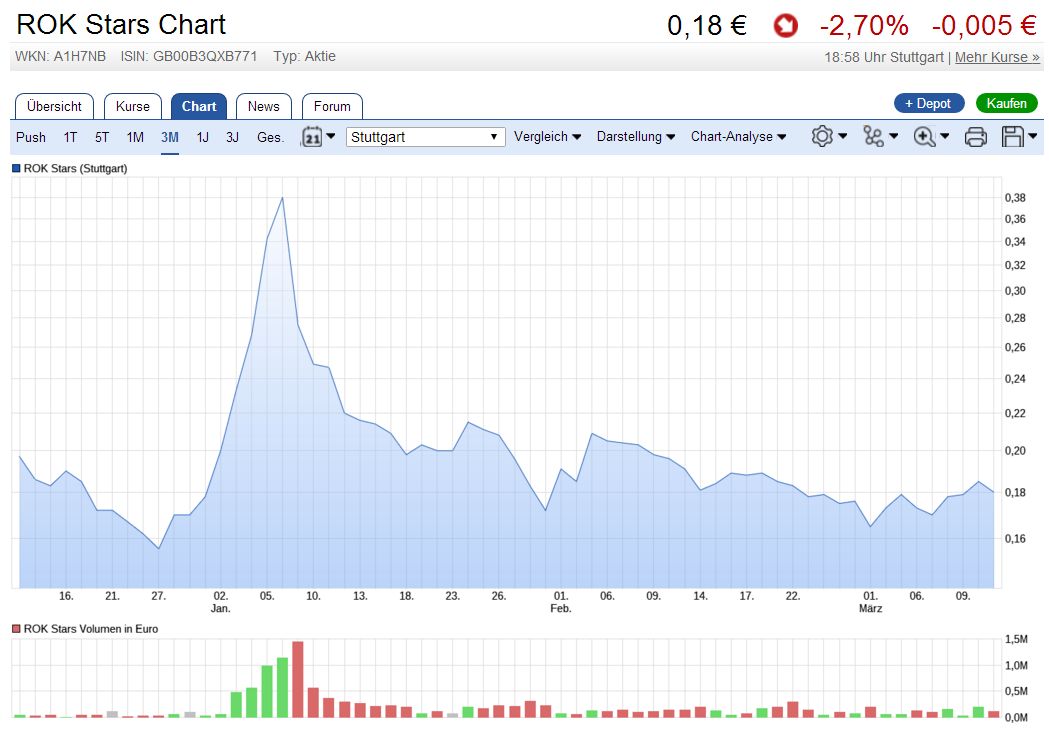Screen dimensions: 1049x732
Task: Click the 0,18 € current price
Action: [707, 26]
